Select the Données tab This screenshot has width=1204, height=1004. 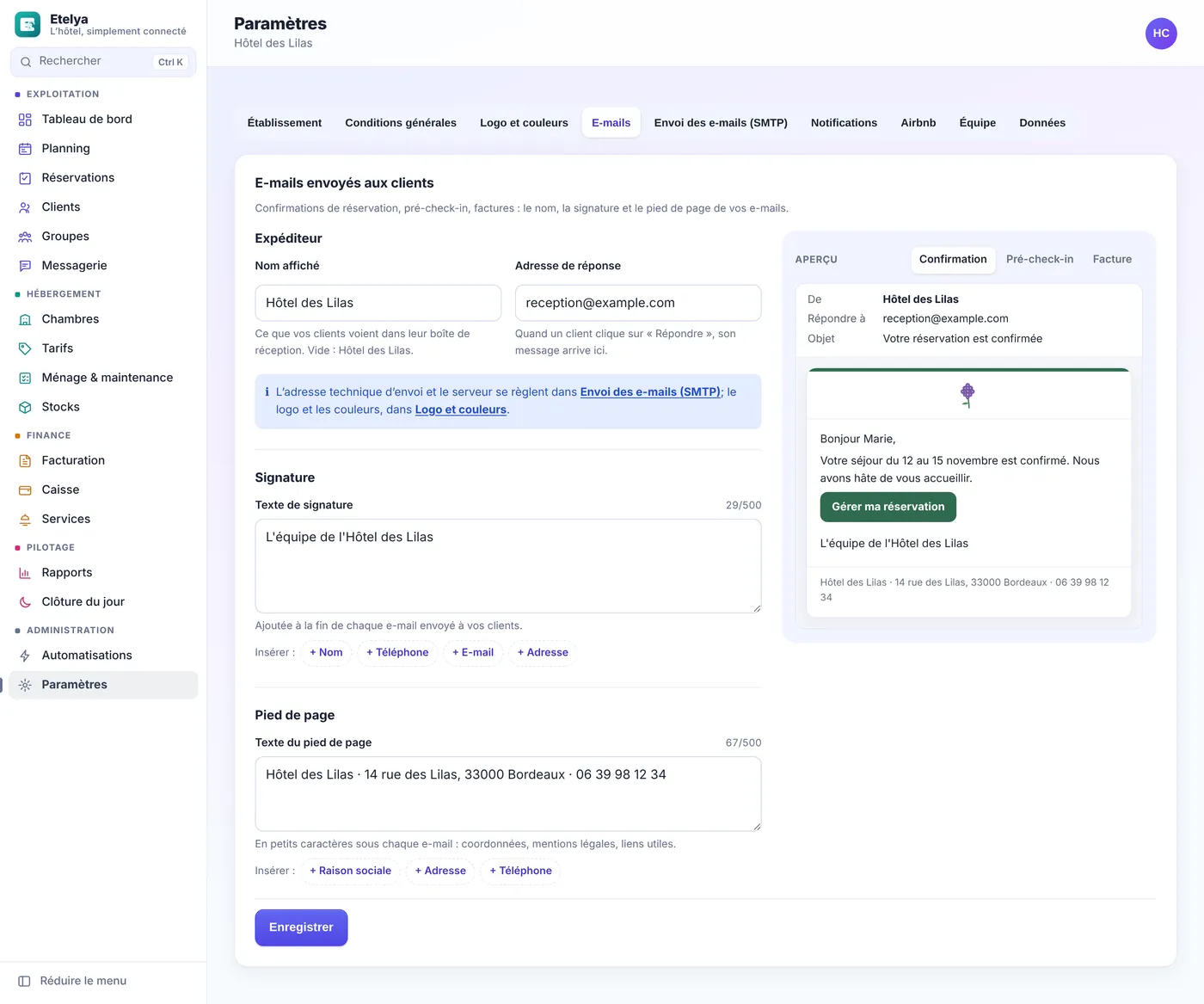tap(1042, 123)
